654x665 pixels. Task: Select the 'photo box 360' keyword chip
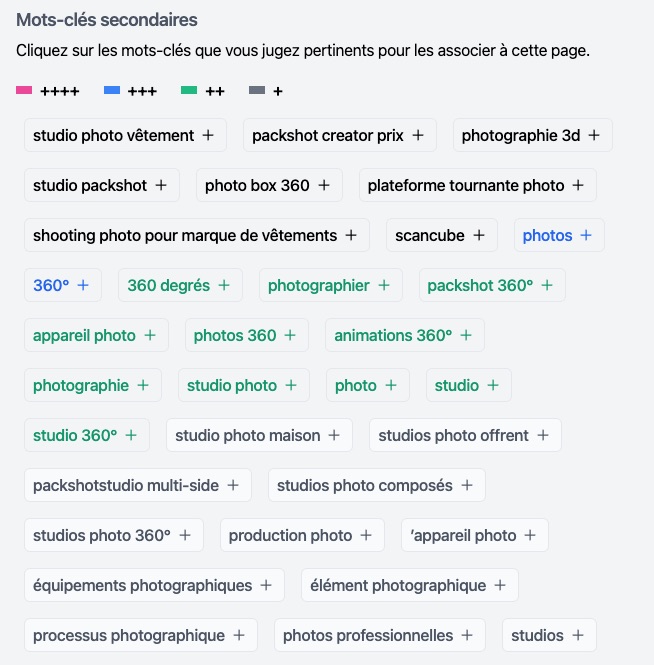coord(268,185)
